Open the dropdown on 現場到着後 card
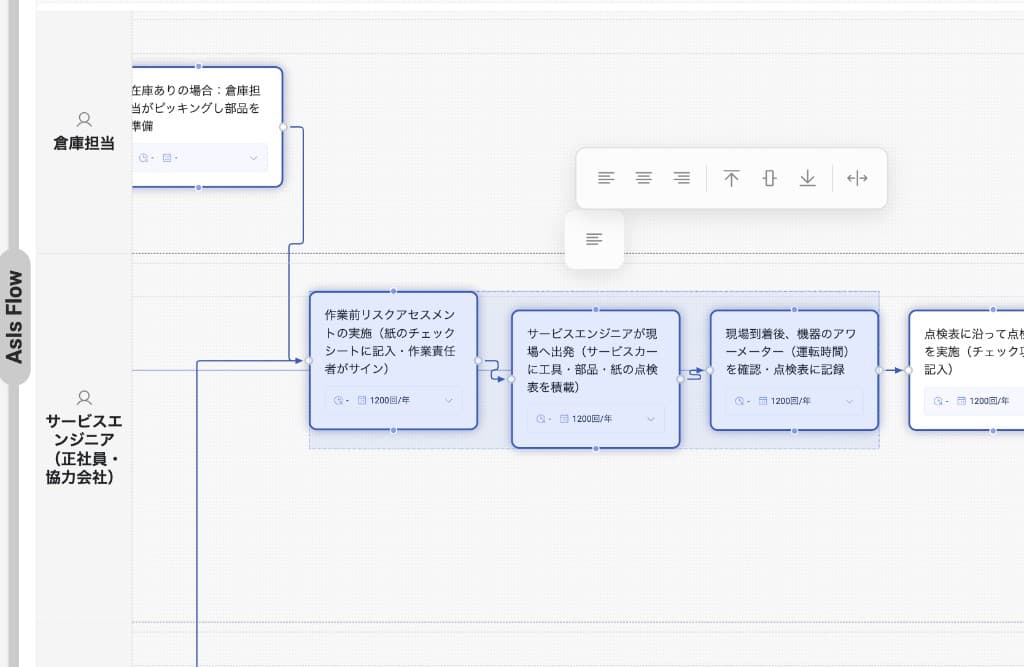The height and width of the screenshot is (667, 1024). click(851, 401)
